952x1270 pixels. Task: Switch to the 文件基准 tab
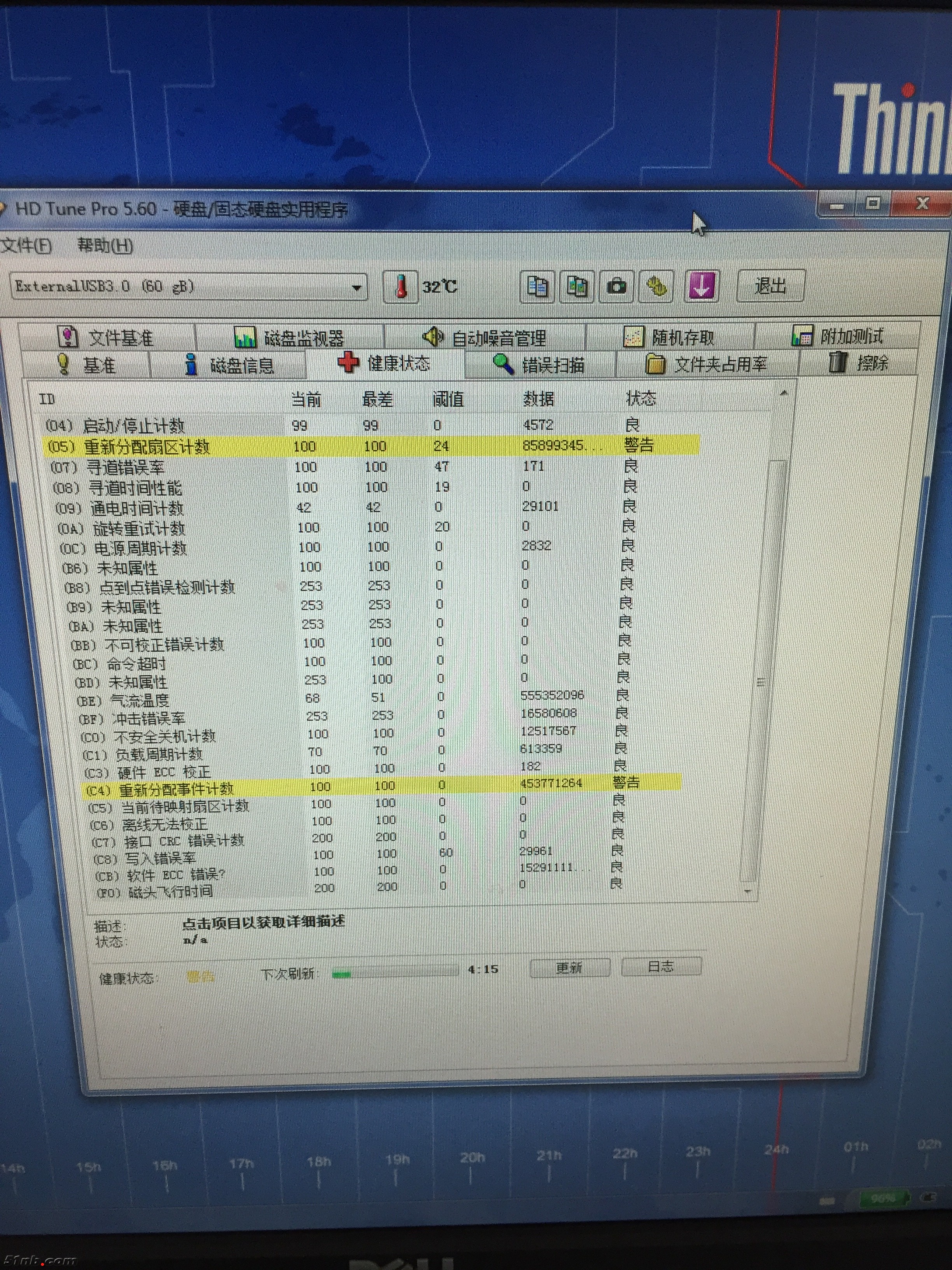coord(107,337)
